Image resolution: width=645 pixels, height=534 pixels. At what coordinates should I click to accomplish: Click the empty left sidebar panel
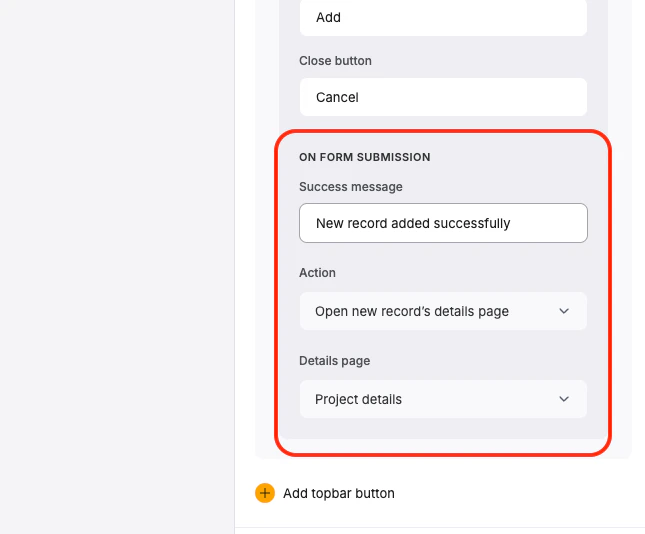pos(117,267)
